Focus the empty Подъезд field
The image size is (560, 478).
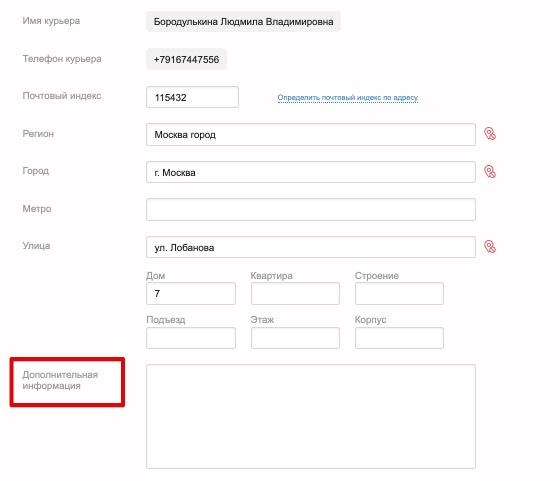pyautogui.click(x=191, y=338)
